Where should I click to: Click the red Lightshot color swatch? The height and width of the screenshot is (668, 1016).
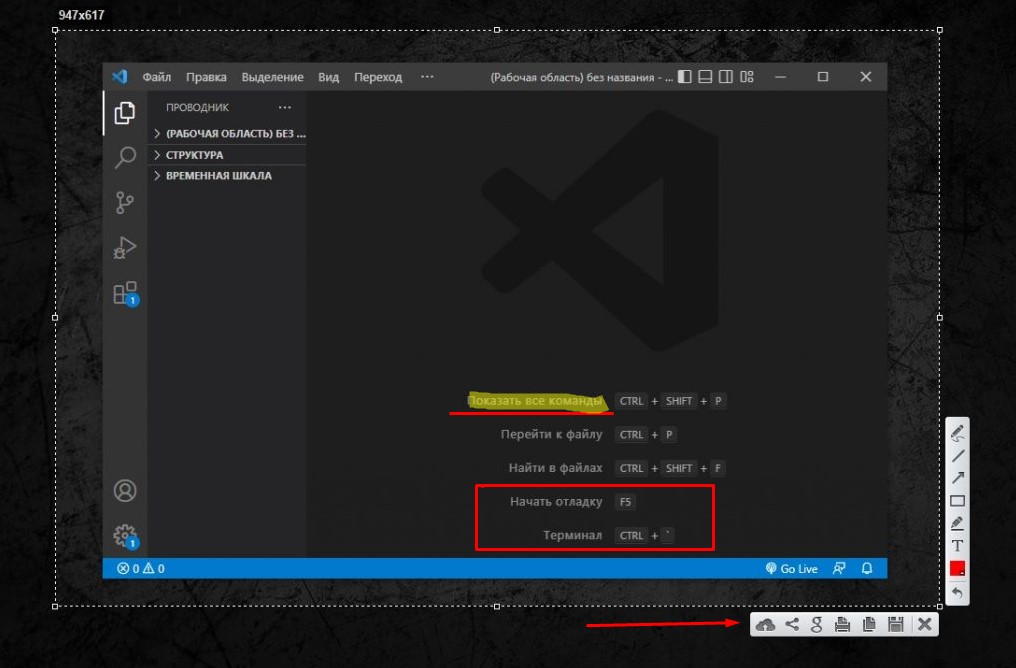tap(957, 569)
